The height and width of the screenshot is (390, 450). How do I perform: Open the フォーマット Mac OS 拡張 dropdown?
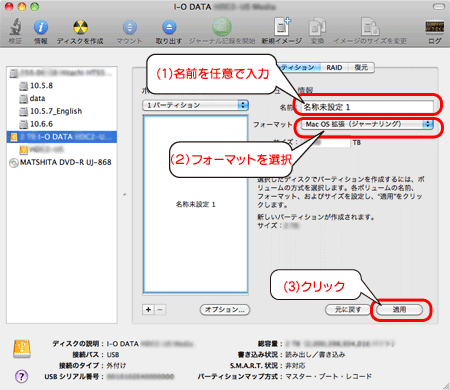[367, 124]
